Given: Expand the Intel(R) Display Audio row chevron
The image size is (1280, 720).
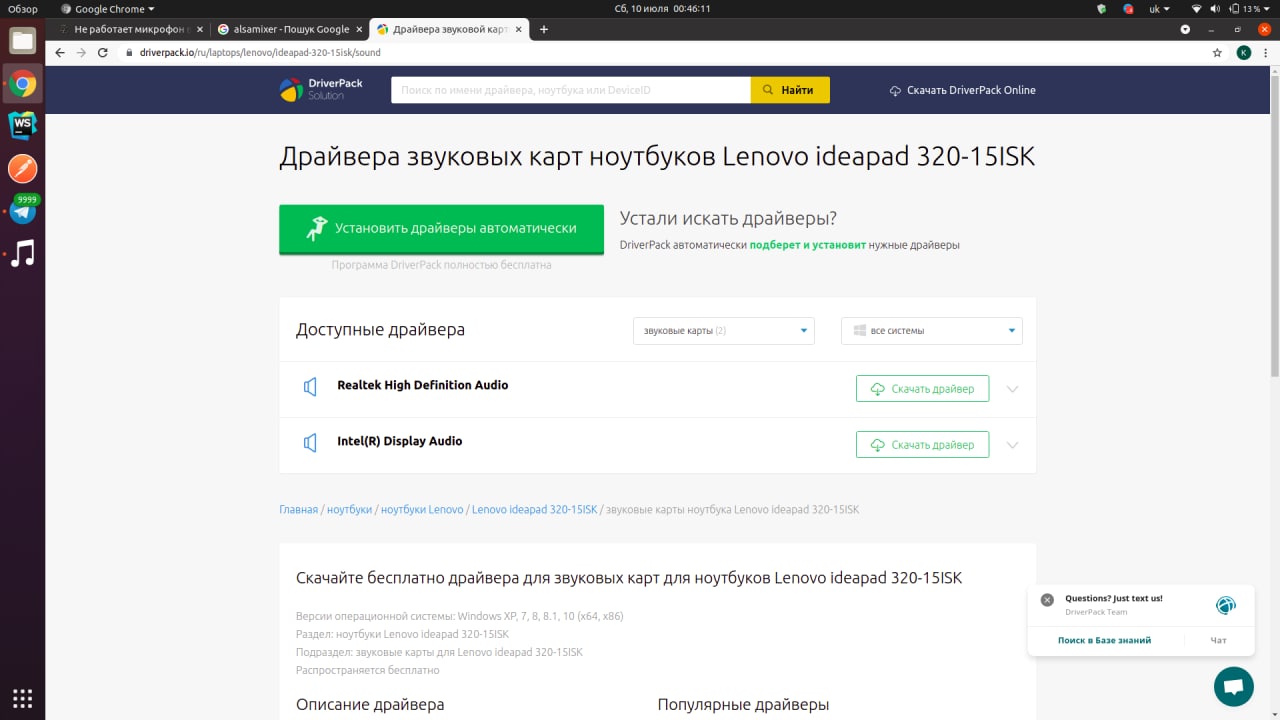Looking at the screenshot, I should (1012, 445).
